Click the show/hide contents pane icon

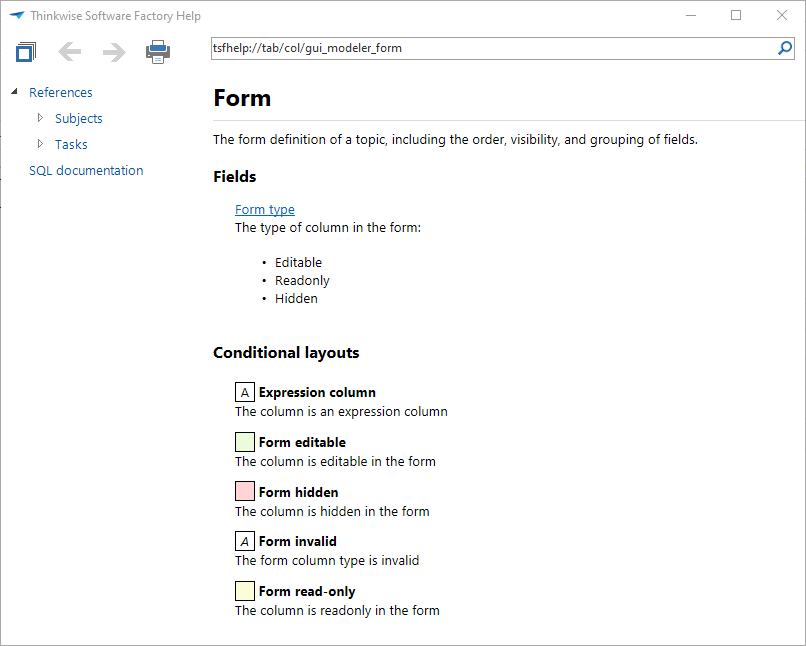[26, 52]
